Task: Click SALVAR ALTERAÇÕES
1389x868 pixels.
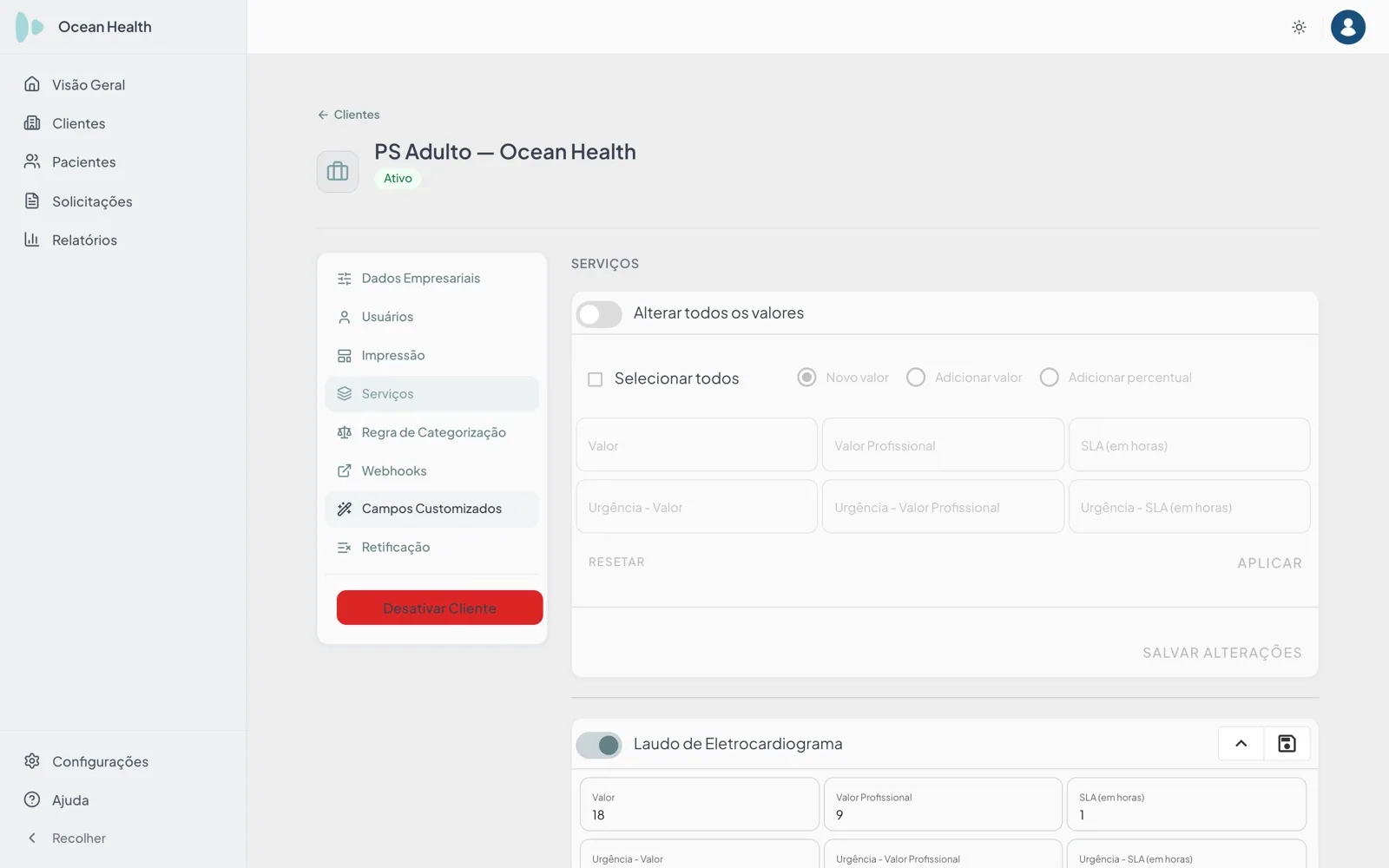Action: 1222,653
